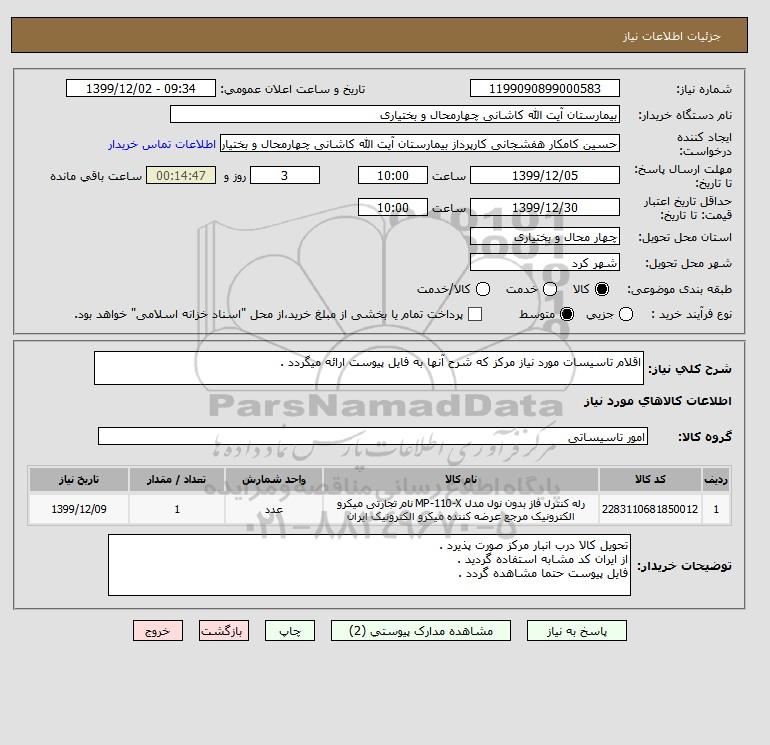Click the price validity date 1399/12/30
The height and width of the screenshot is (745, 770).
(545, 207)
